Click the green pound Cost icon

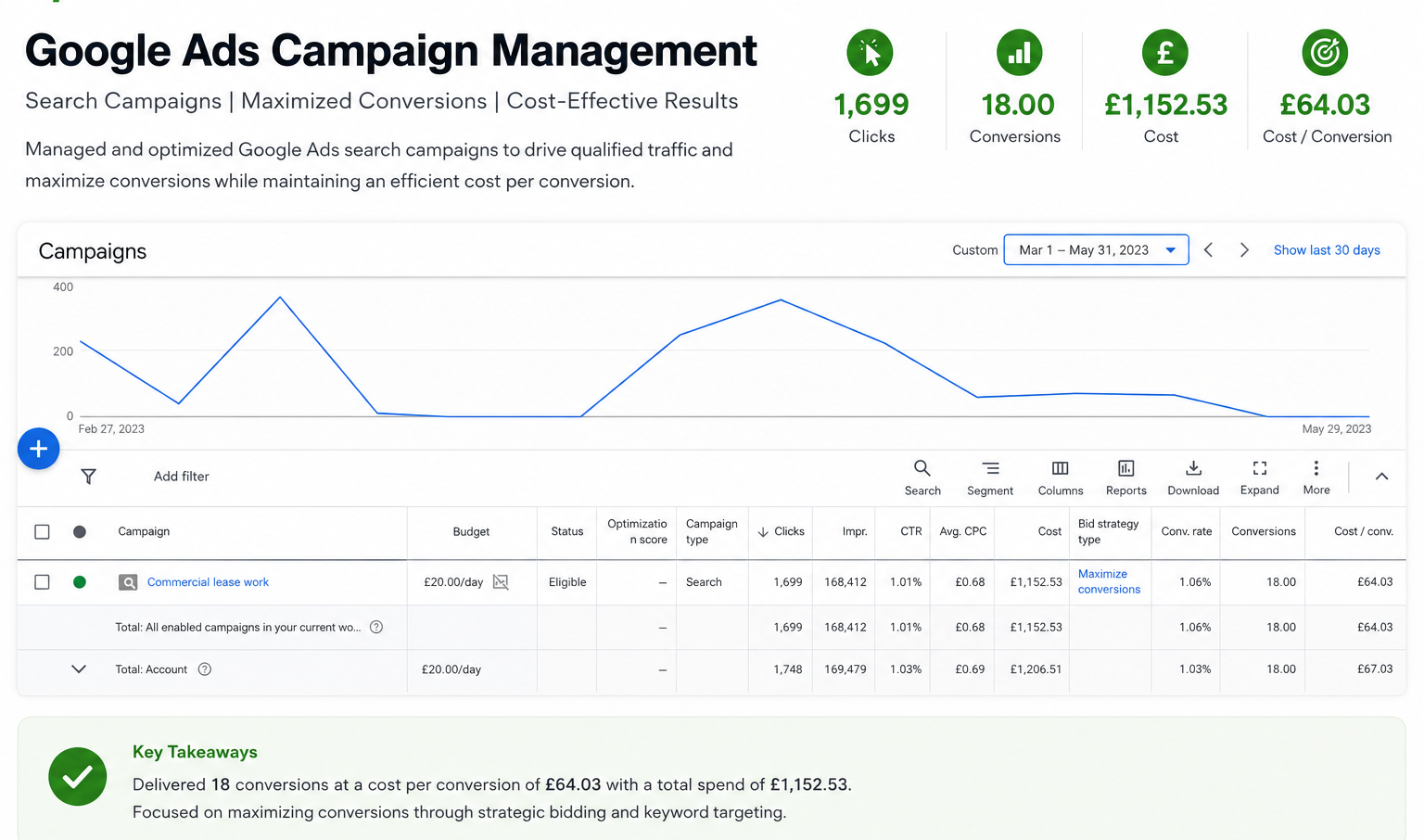pyautogui.click(x=1165, y=53)
